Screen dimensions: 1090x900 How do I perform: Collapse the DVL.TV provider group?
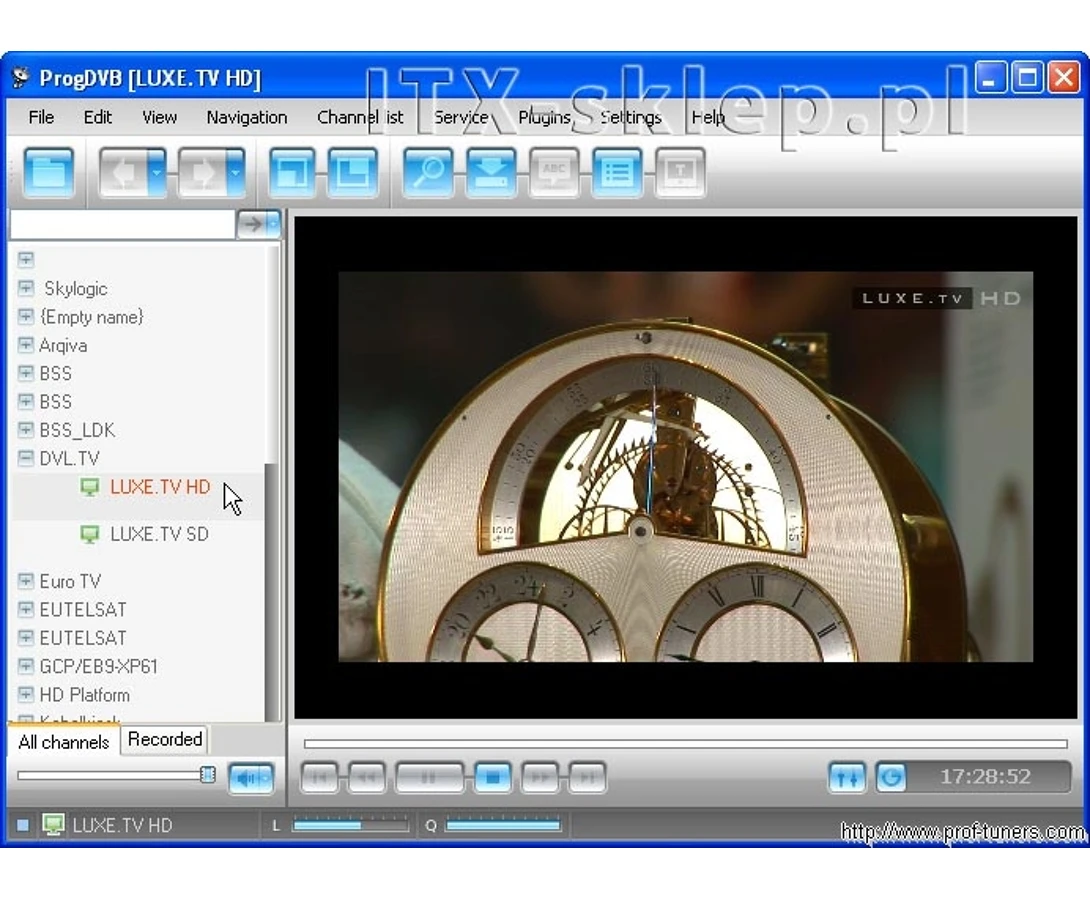(x=26, y=458)
